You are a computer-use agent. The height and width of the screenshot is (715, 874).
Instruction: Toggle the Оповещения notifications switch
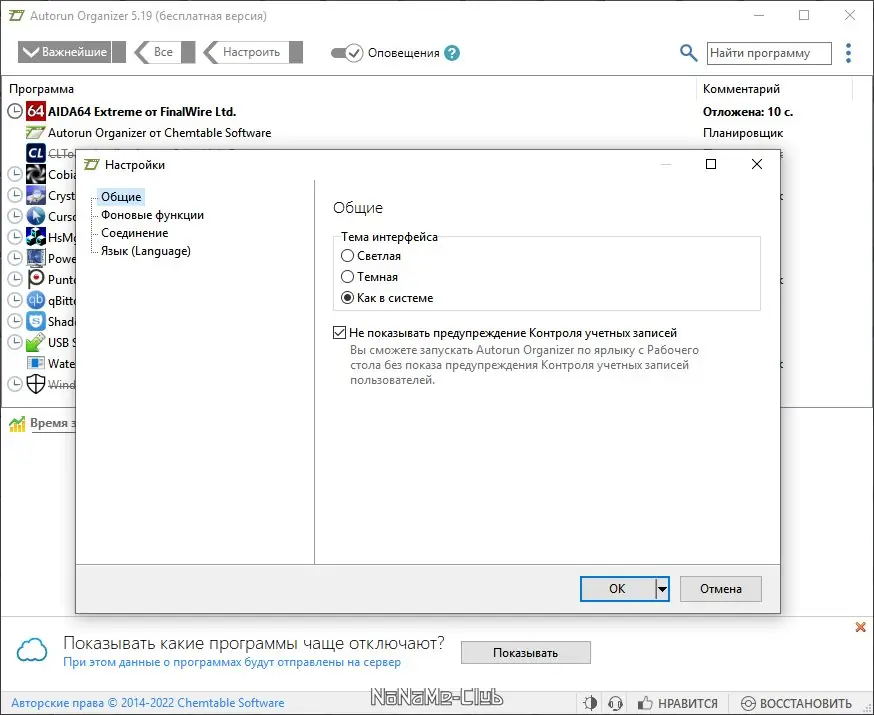coord(347,53)
